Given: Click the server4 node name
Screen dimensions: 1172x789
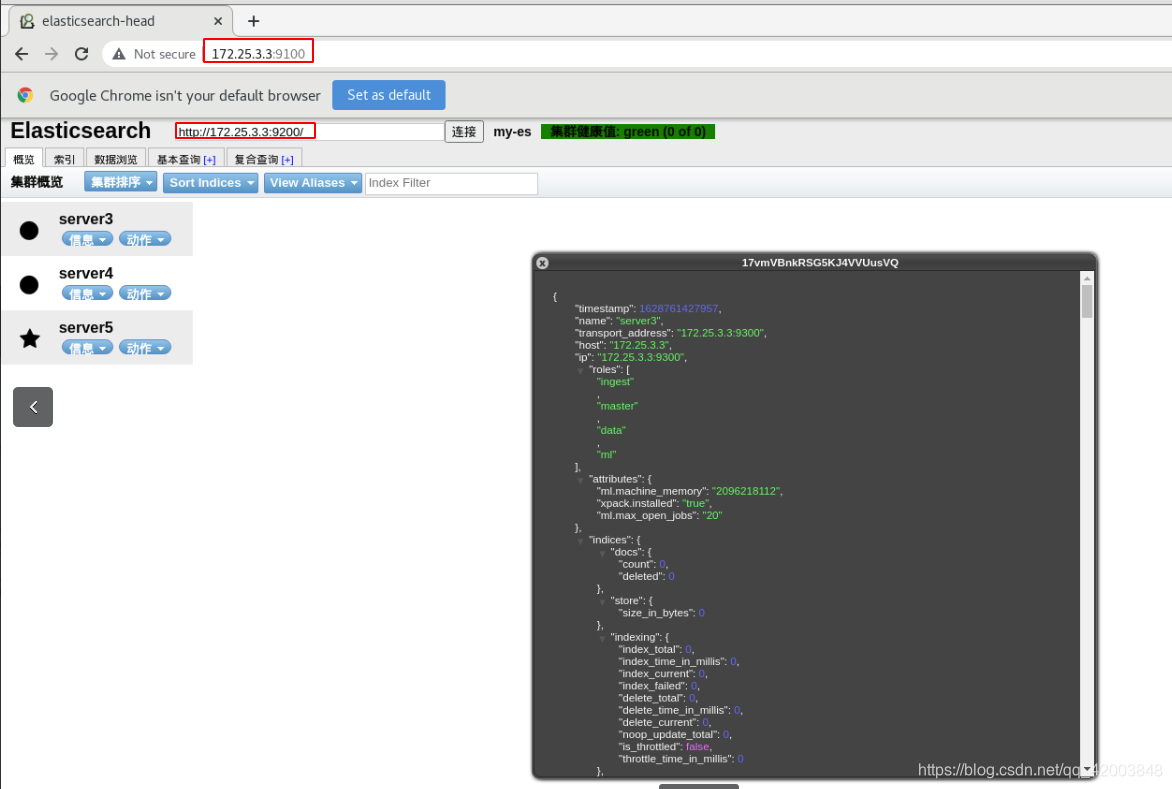Looking at the screenshot, I should click(86, 273).
